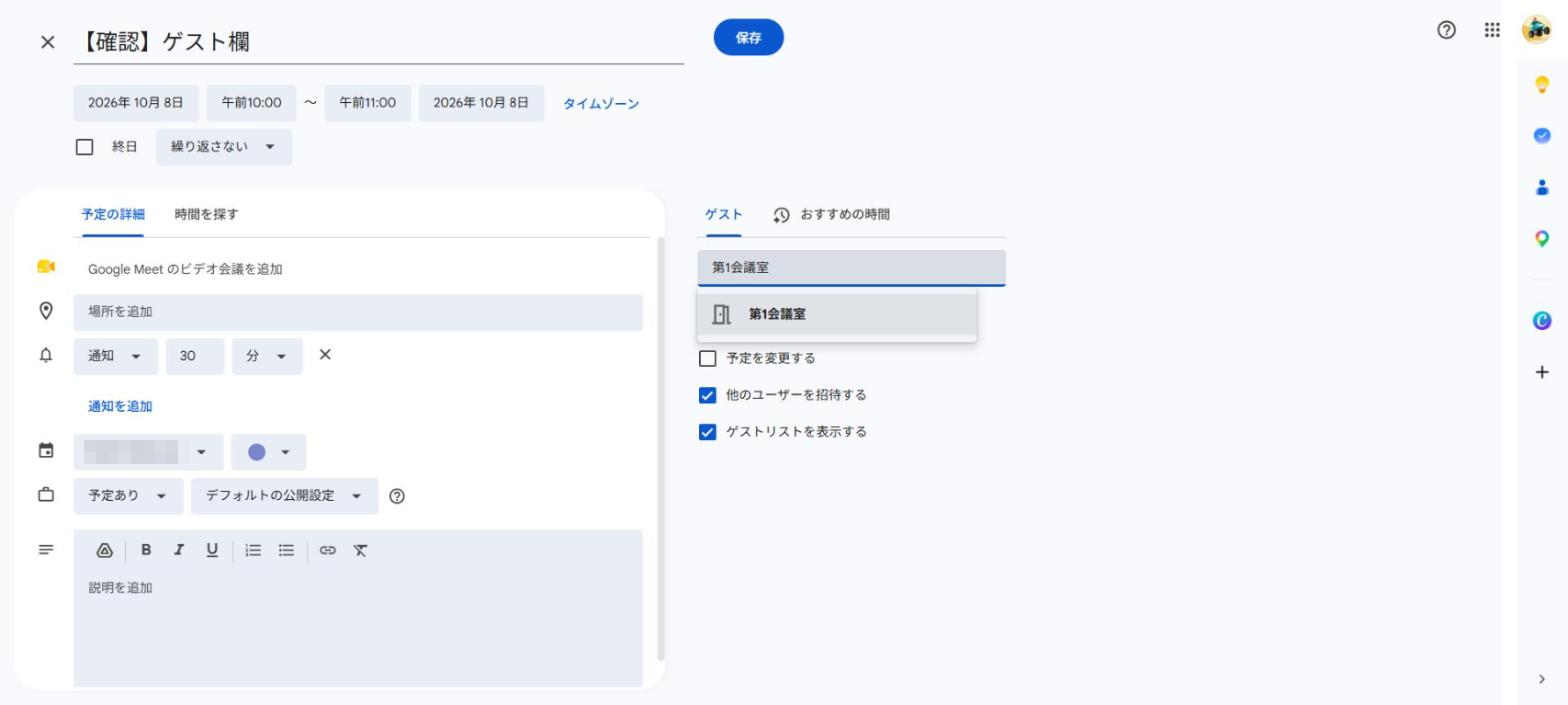The image size is (1568, 705).
Task: Toggle underline formatting in the description
Action: [212, 549]
